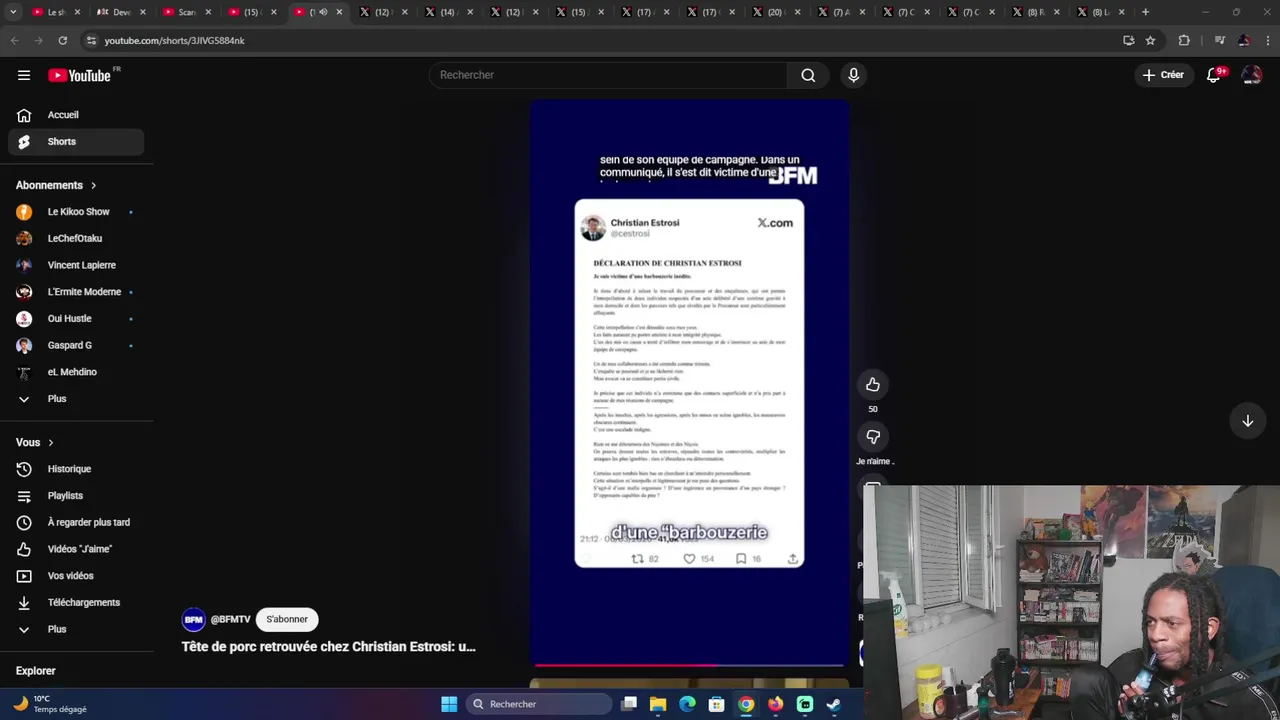Open Vincent Lapierre channel
This screenshot has width=1280, height=720.
(76, 265)
